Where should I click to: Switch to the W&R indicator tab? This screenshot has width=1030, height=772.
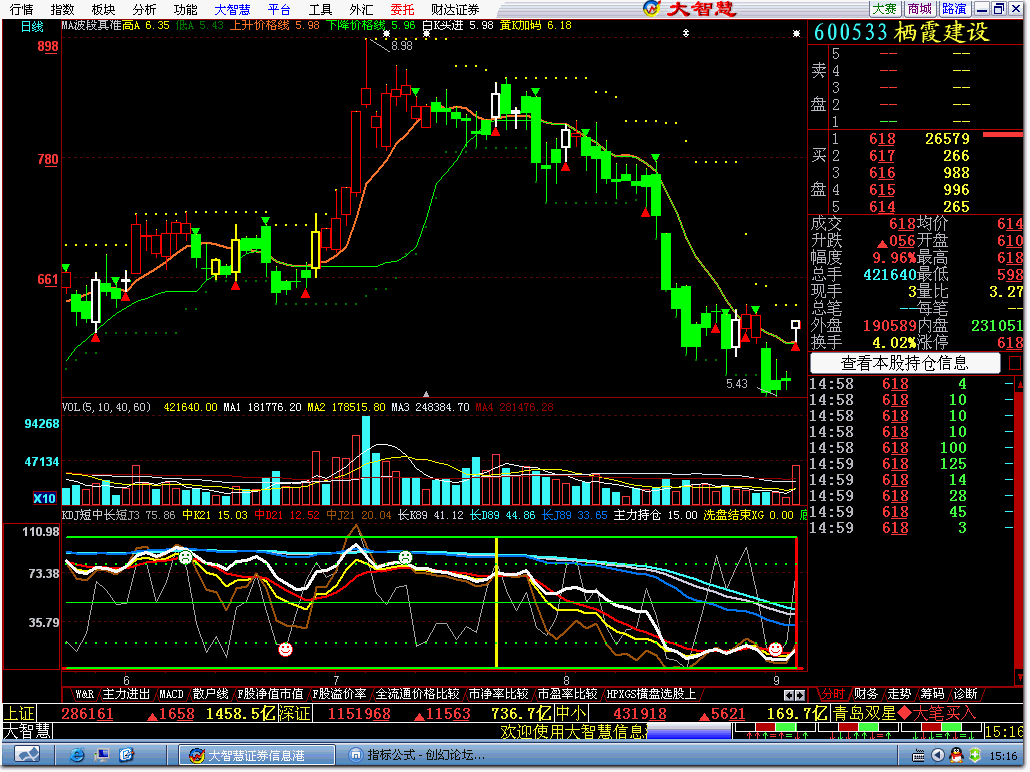click(83, 694)
